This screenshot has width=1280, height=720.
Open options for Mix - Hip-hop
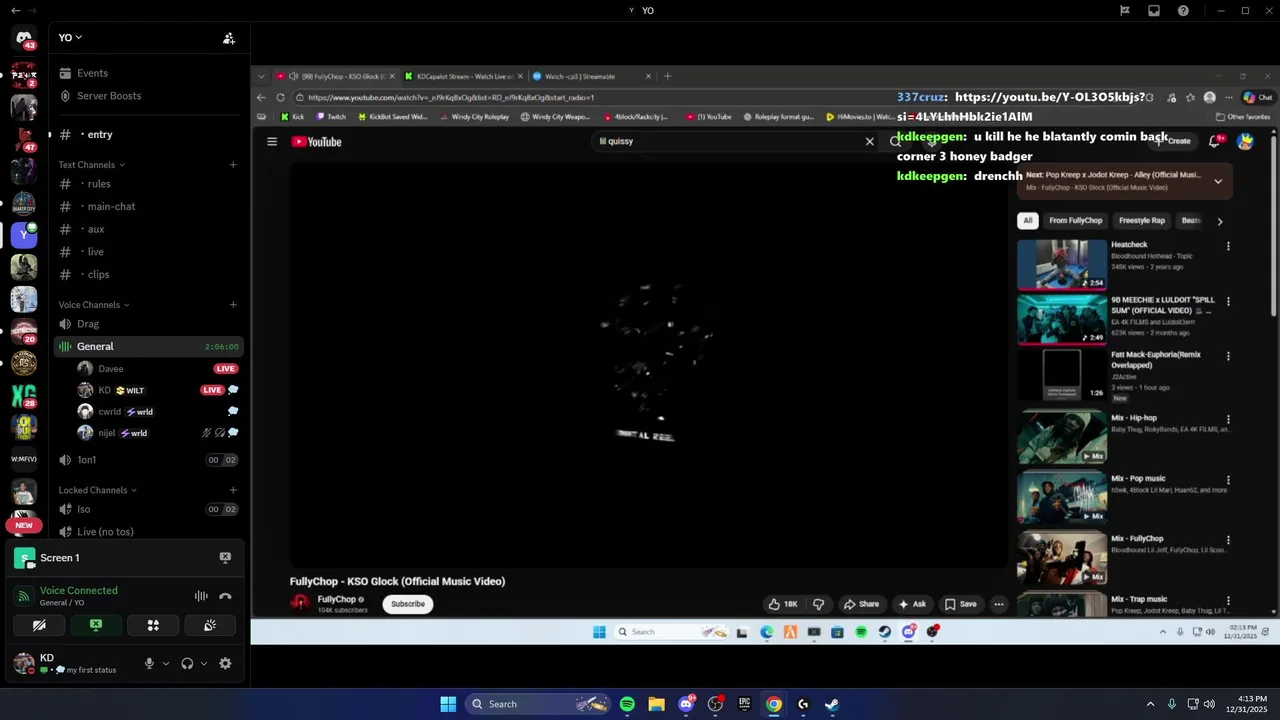coord(1229,420)
